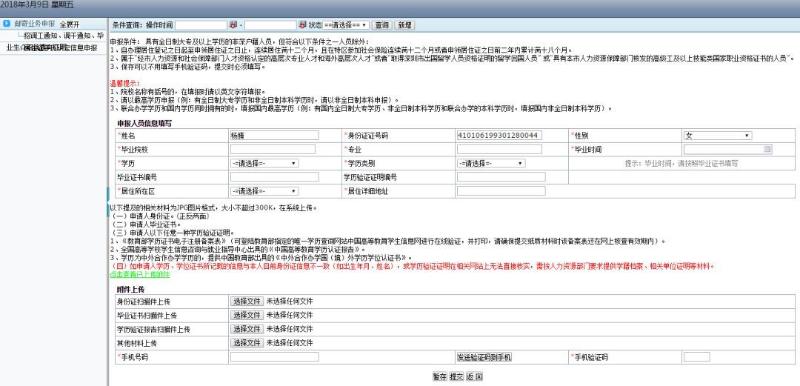Screen dimensions: 800x386
Task: Open the 毕业时间 calendar icon
Action: click(767, 149)
